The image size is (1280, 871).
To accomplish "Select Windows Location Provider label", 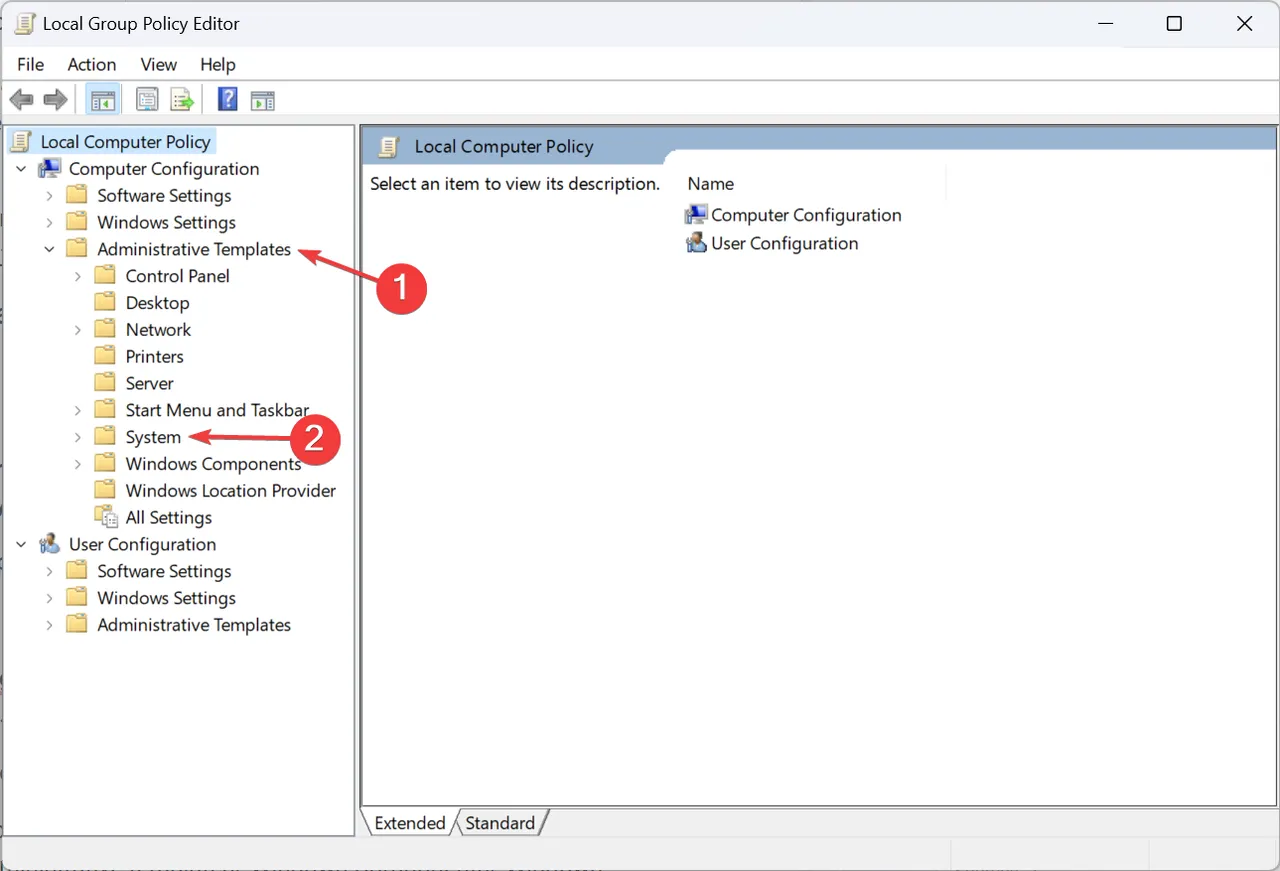I will [x=230, y=490].
